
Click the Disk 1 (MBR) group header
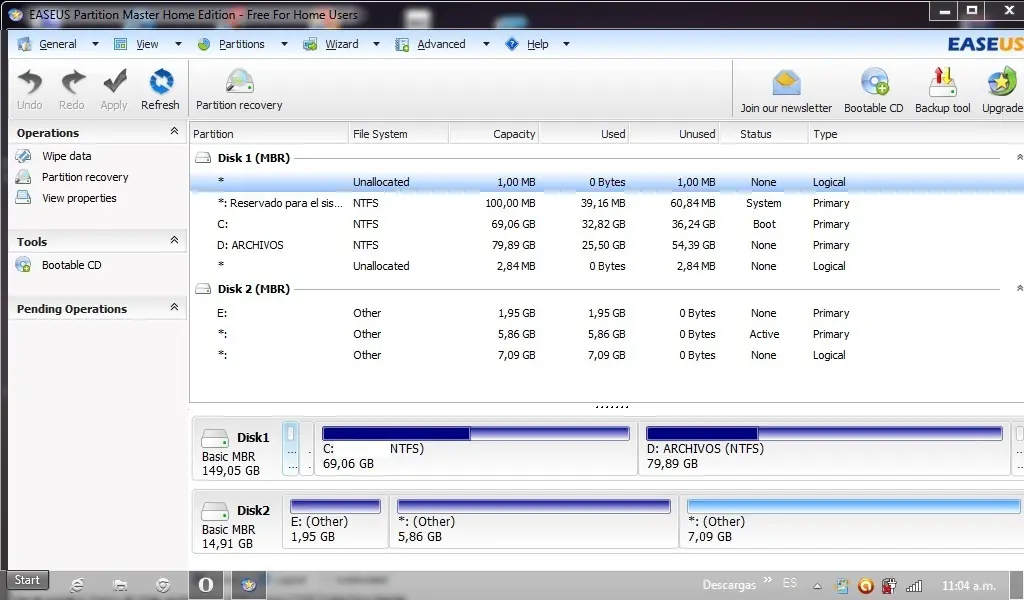(x=253, y=158)
